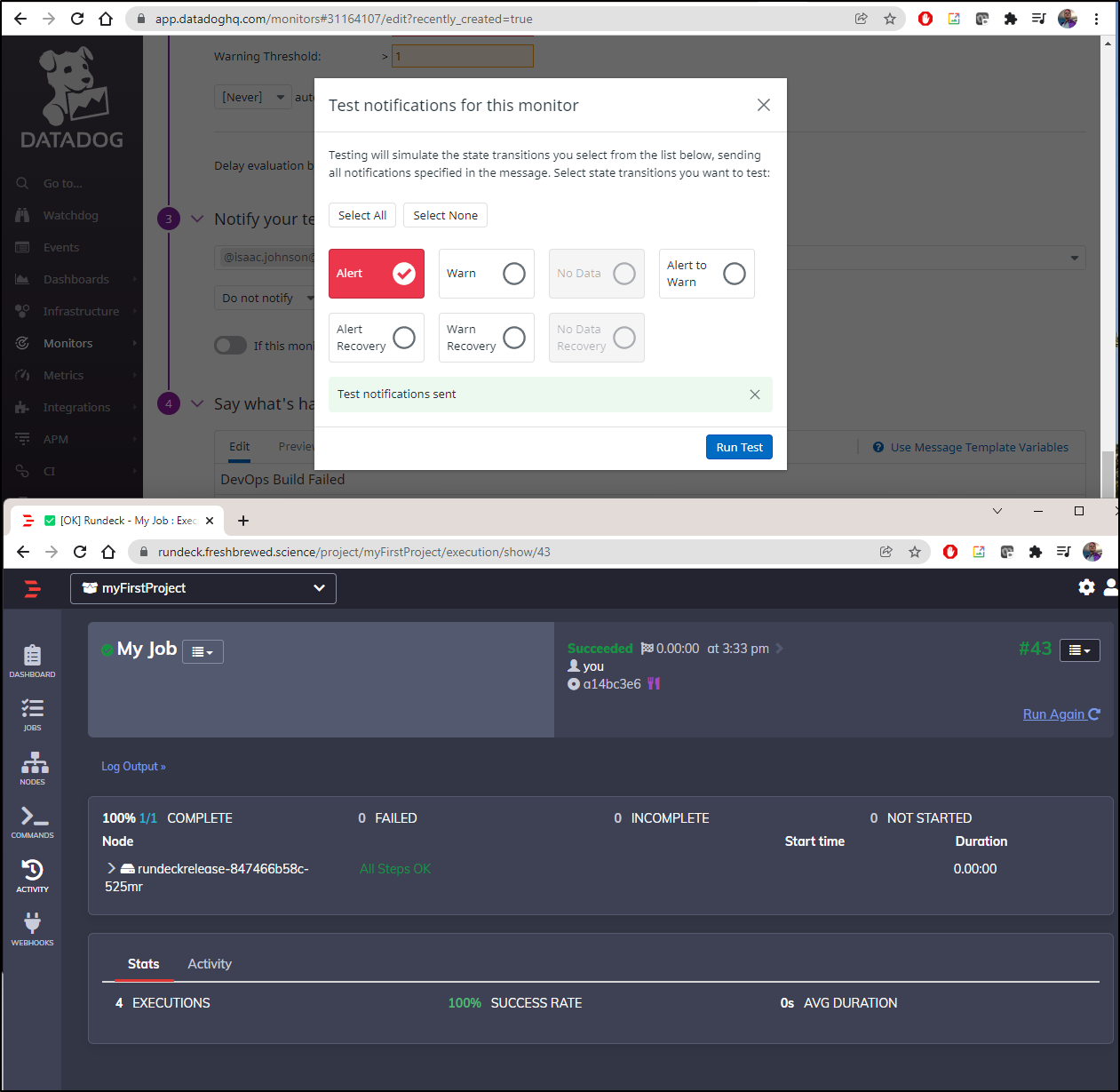Open the execution workflow icon beside a14bc3e6
Image resolution: width=1120 pixels, height=1092 pixels.
tap(654, 683)
